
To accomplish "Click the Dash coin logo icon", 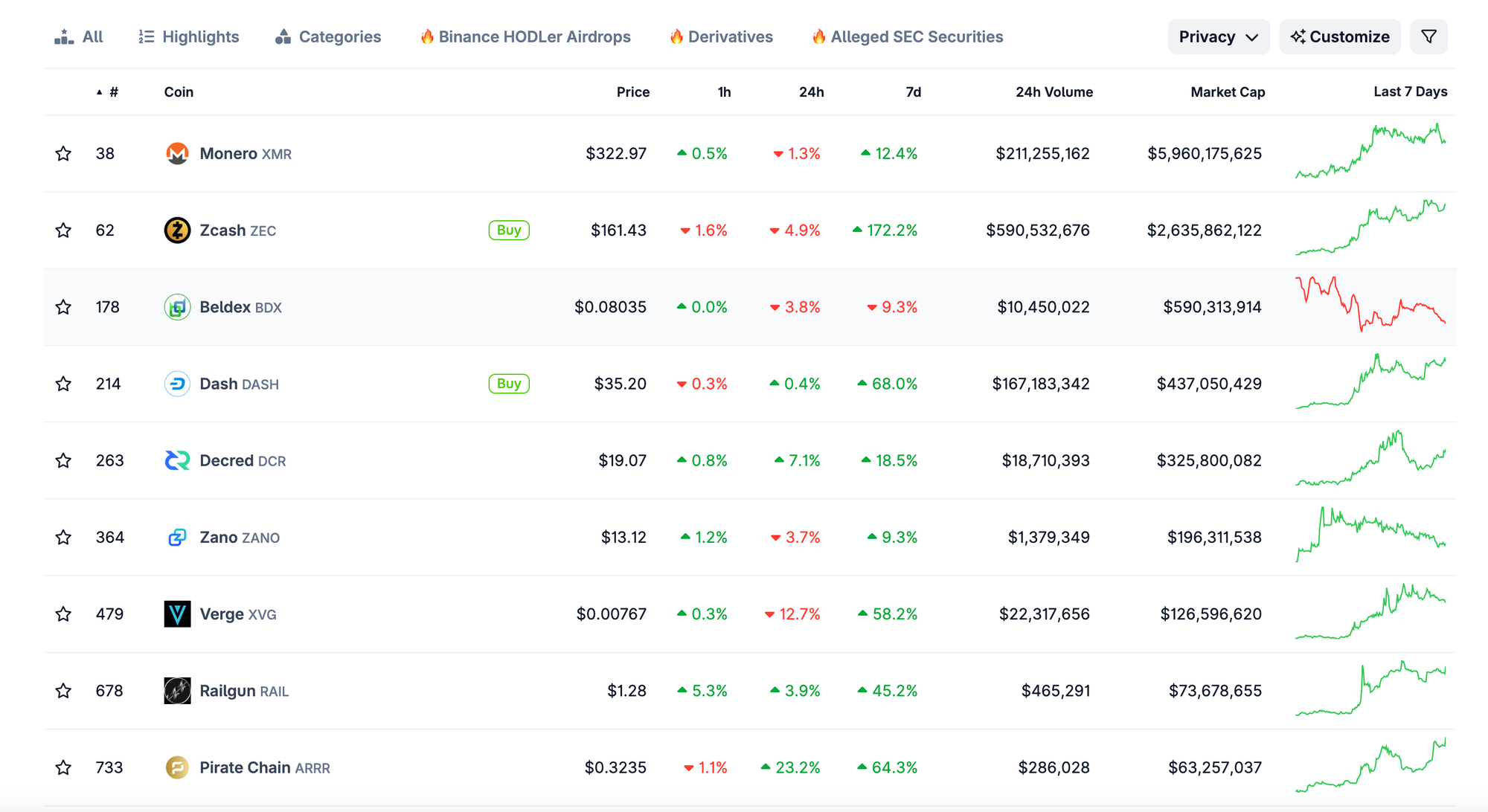I will click(x=177, y=384).
